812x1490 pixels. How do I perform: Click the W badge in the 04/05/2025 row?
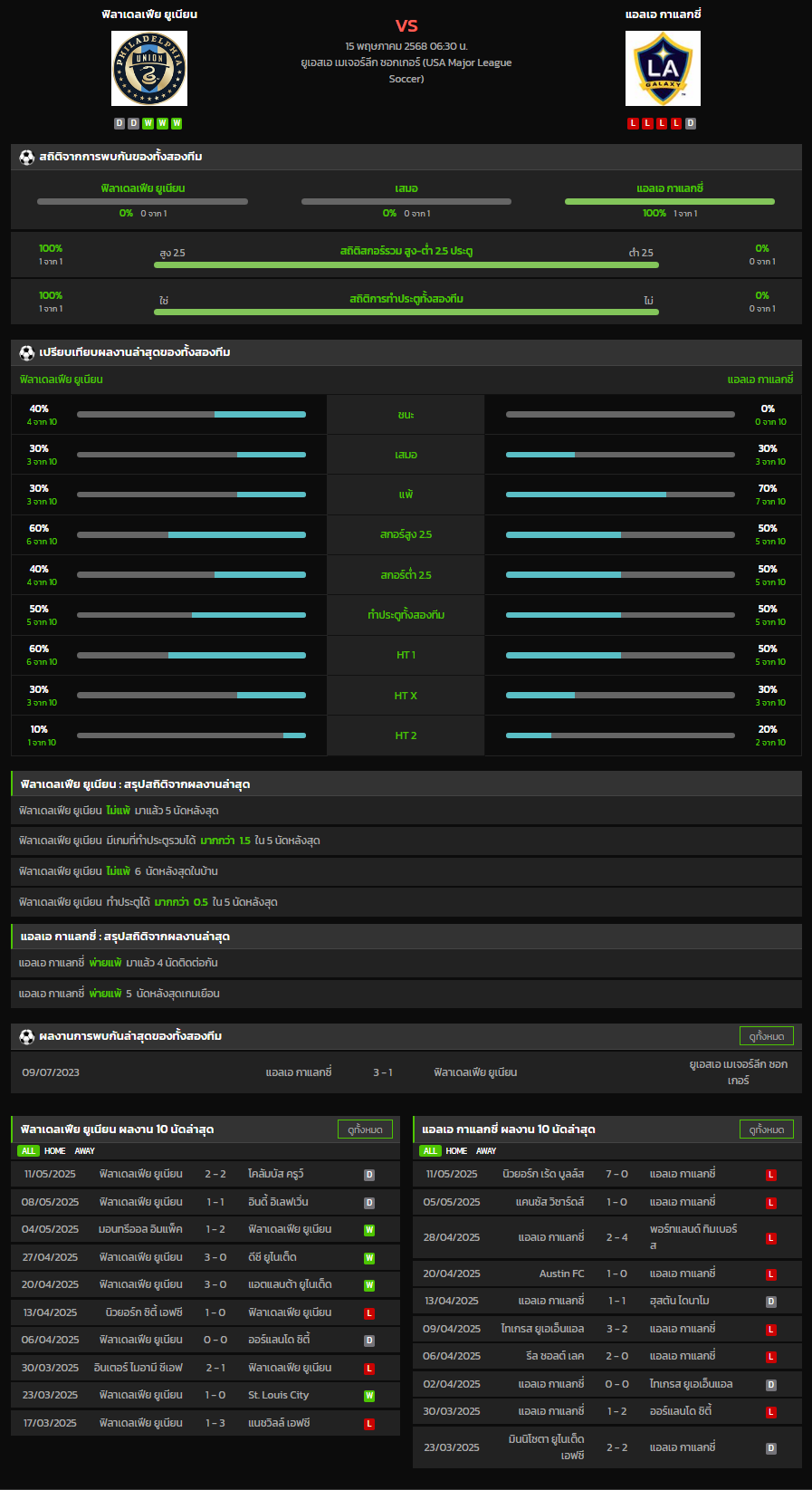[x=369, y=1230]
